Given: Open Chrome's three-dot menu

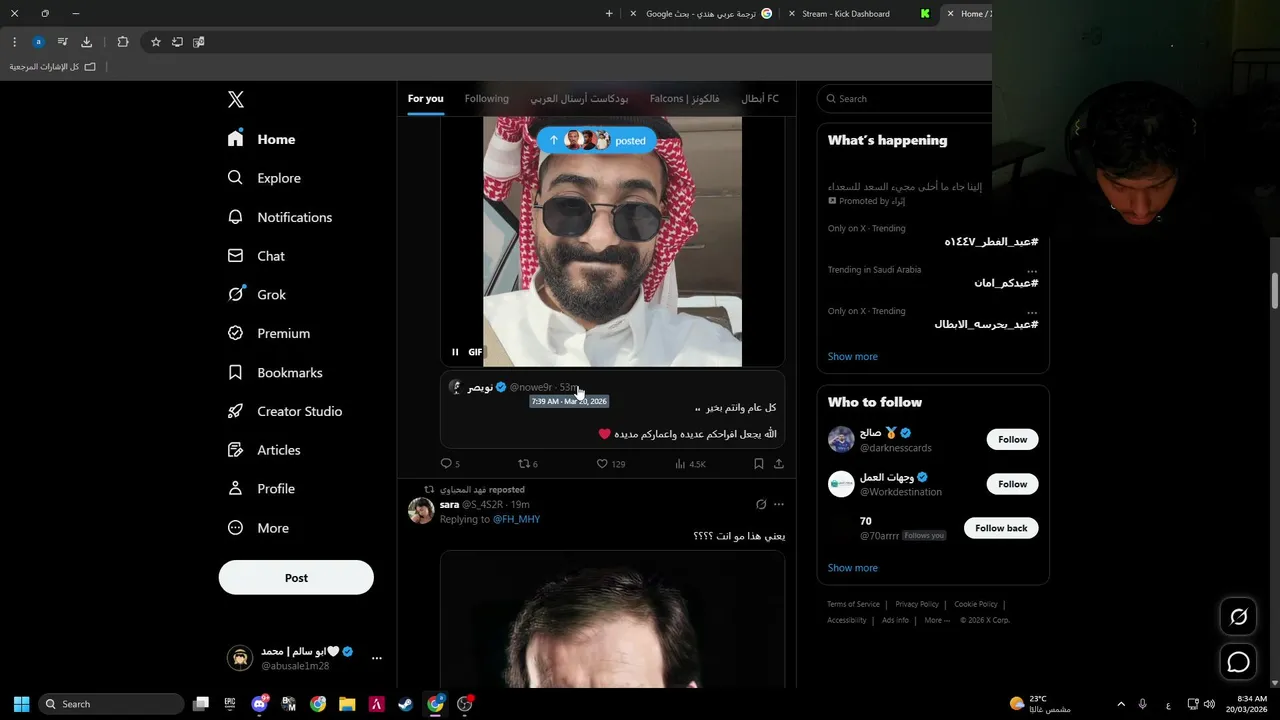Looking at the screenshot, I should (x=14, y=42).
